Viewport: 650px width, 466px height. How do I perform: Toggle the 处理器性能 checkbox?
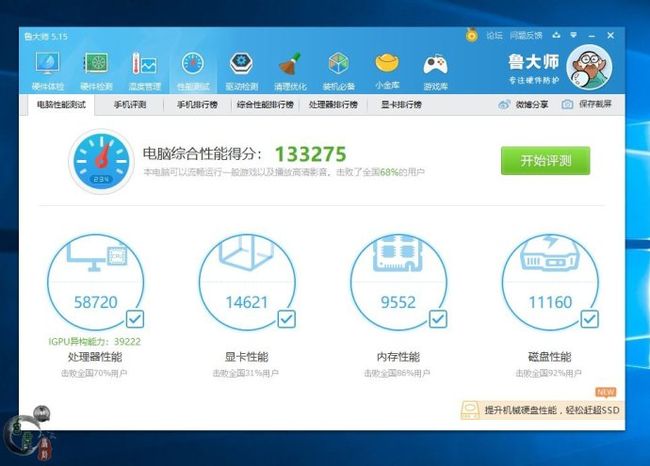pos(135,319)
